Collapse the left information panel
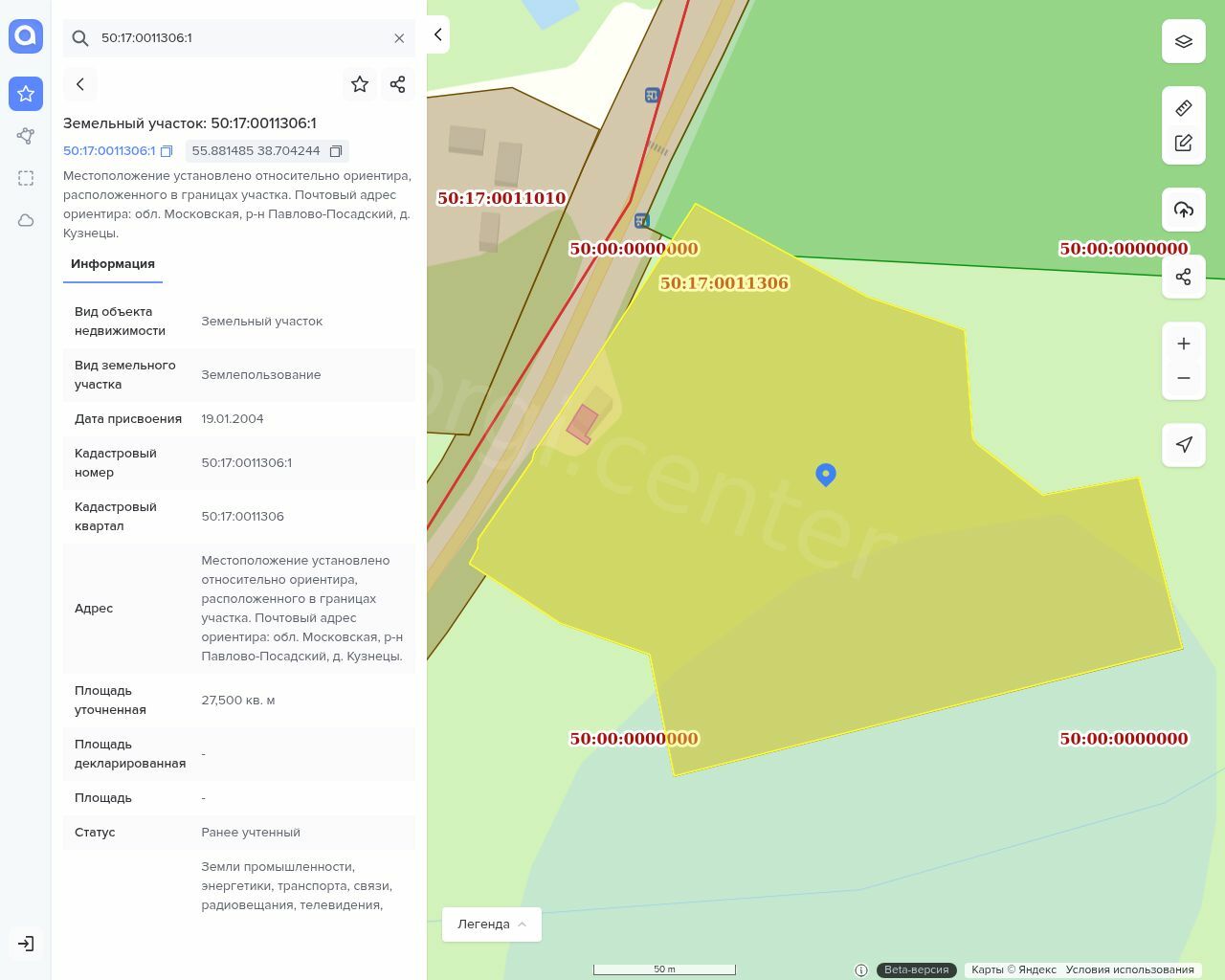This screenshot has width=1225, height=980. coord(437,34)
